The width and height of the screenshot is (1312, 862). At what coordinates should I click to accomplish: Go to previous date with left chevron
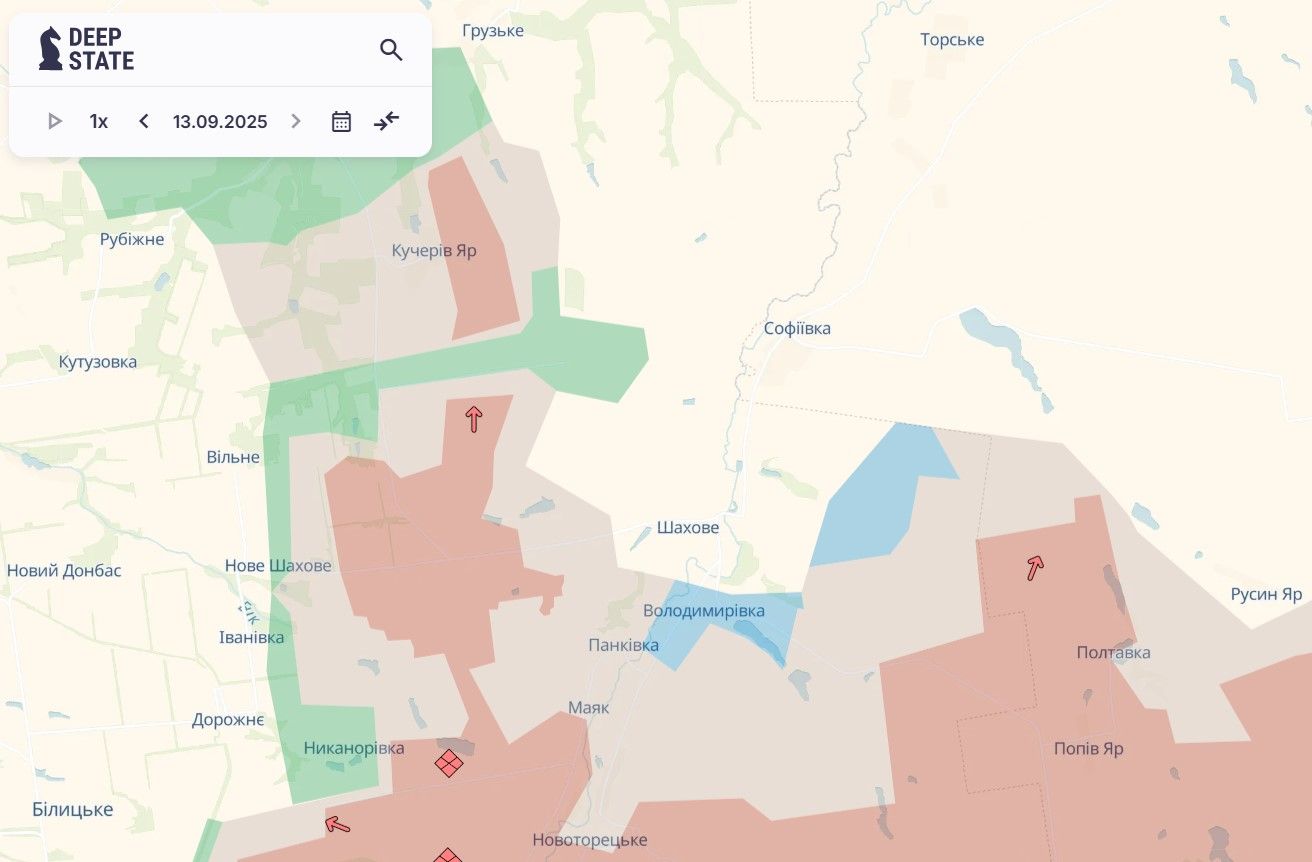[144, 122]
